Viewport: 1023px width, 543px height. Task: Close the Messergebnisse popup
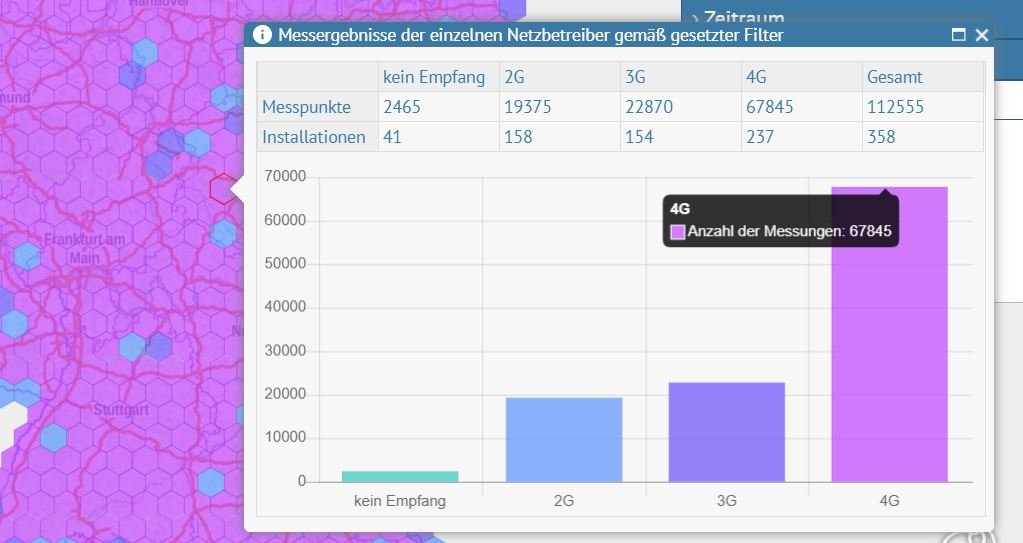point(981,35)
